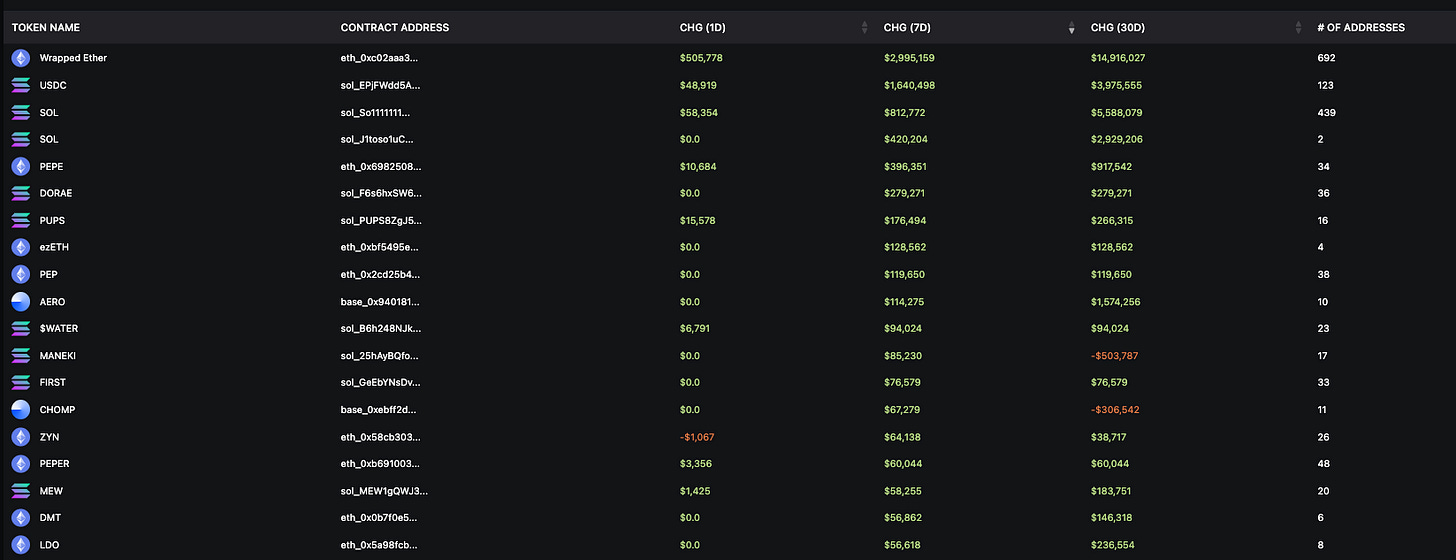Click the 30D change value $5,588,079
Screen dimensions: 1456x560
tap(1116, 112)
